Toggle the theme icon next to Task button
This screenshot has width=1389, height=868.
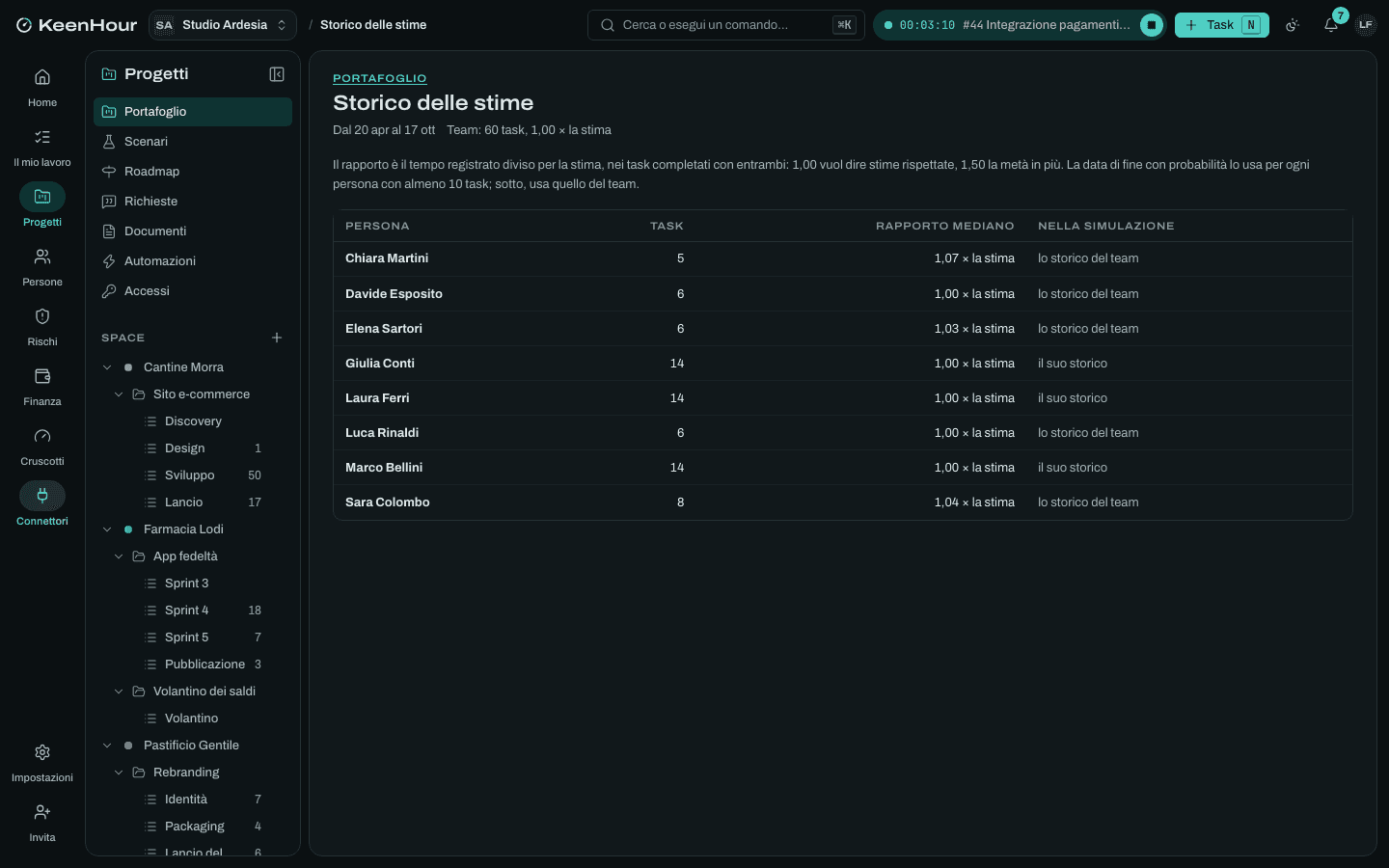pos(1293,25)
